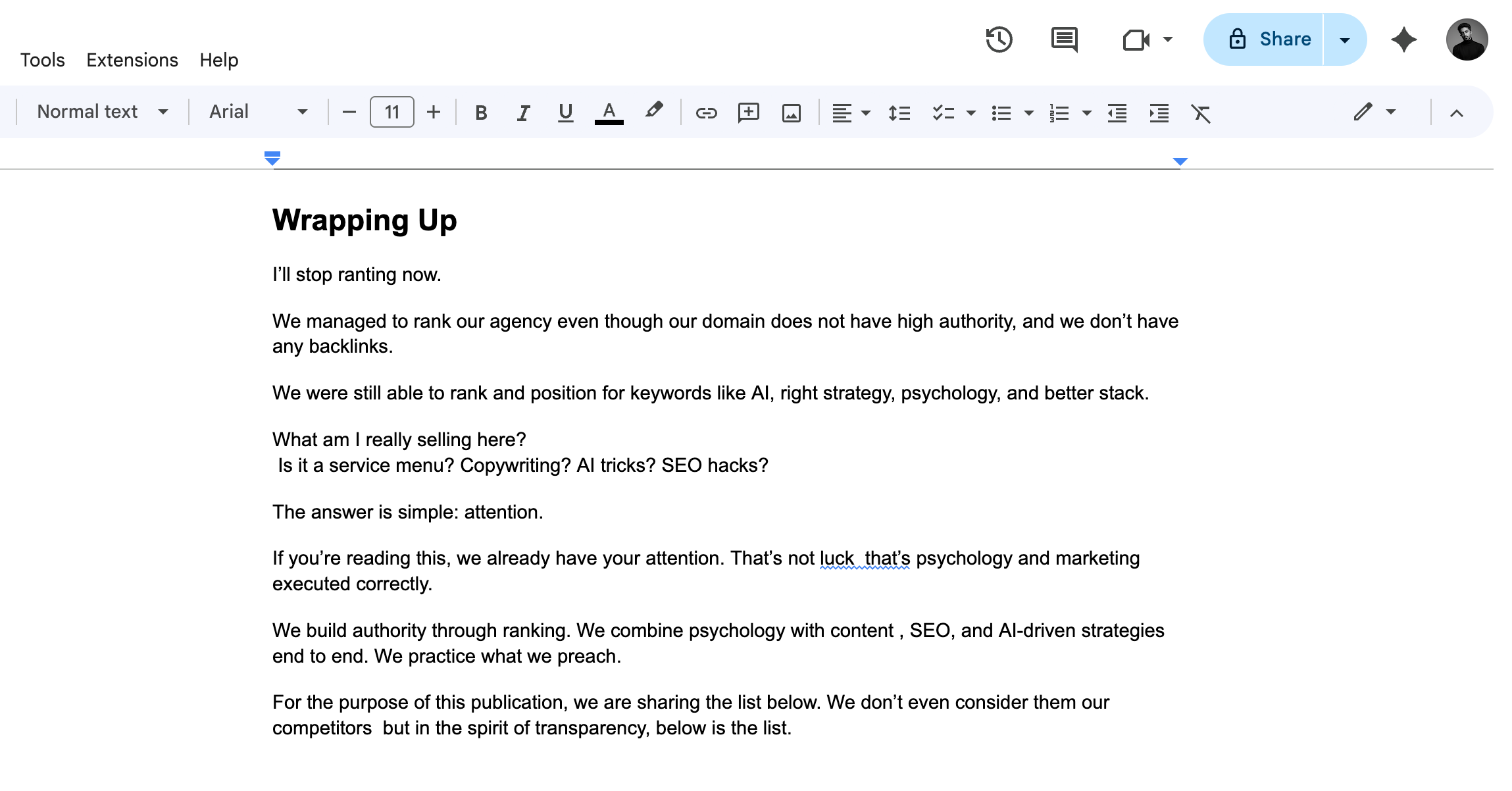The image size is (1512, 791).
Task: Toggle underline formatting
Action: tap(565, 113)
